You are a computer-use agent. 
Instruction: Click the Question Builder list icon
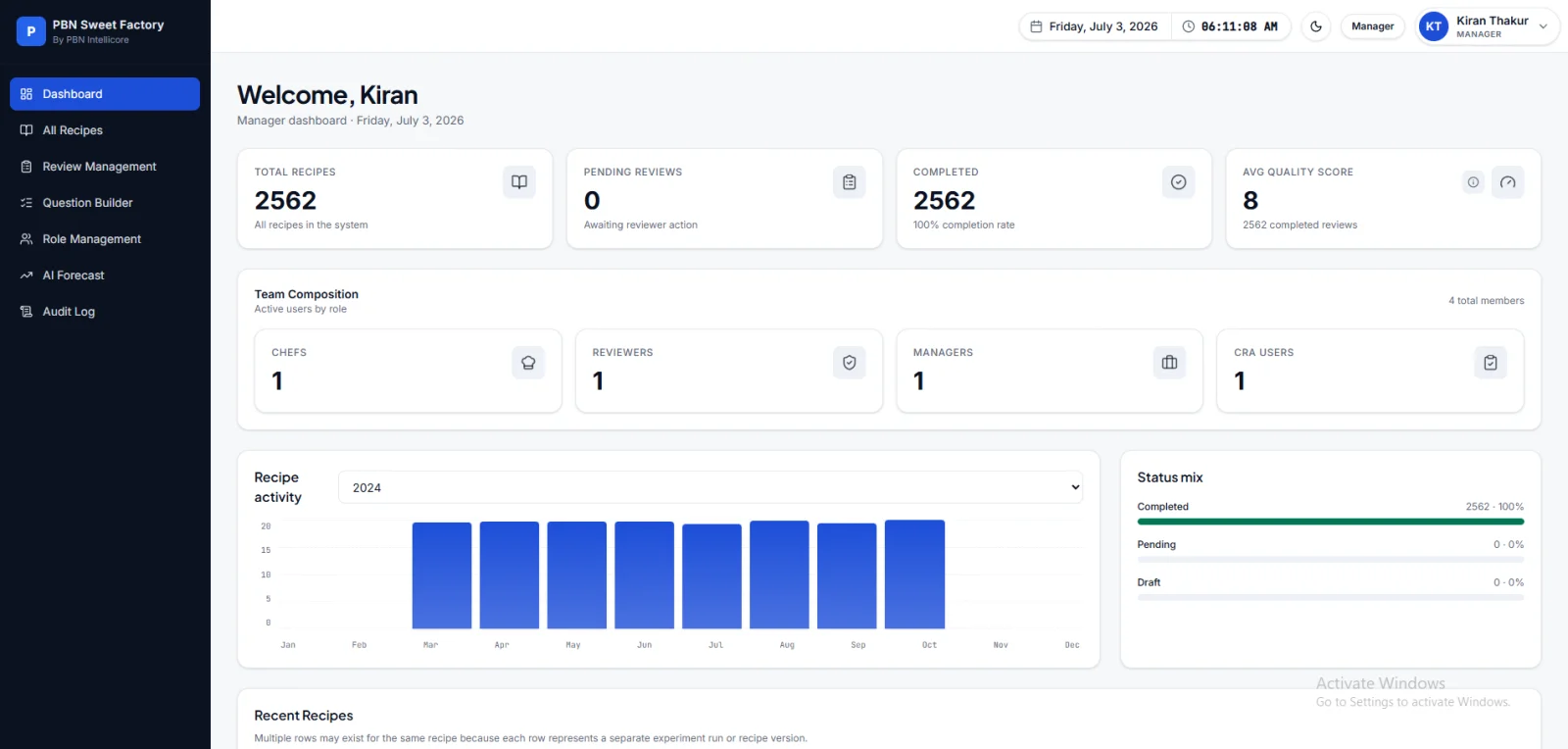26,203
